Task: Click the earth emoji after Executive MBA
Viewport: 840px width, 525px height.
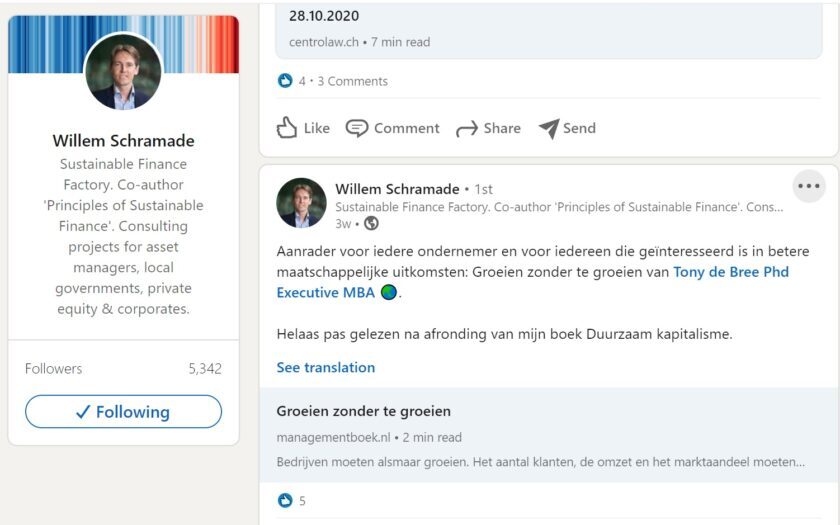Action: [389, 292]
